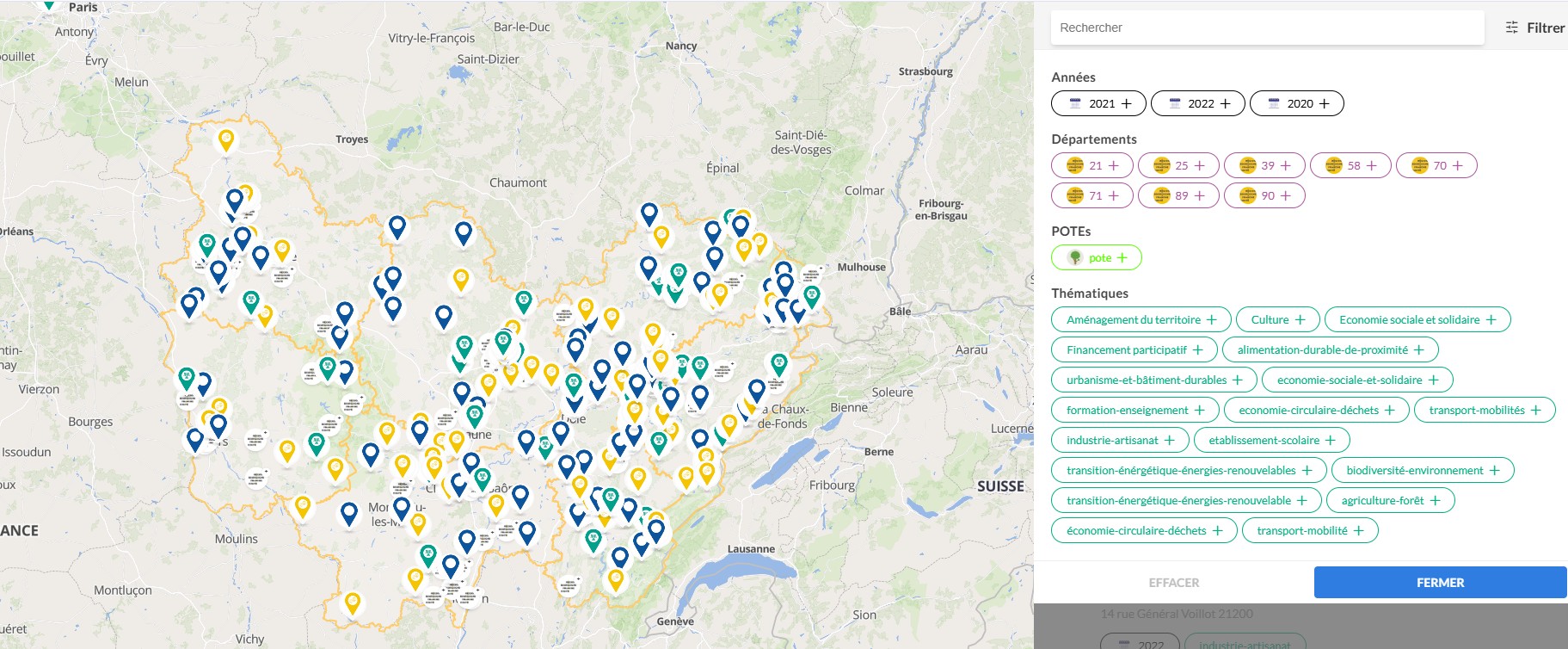
Task: Select the Financement participatif theme chip
Action: 1133,349
